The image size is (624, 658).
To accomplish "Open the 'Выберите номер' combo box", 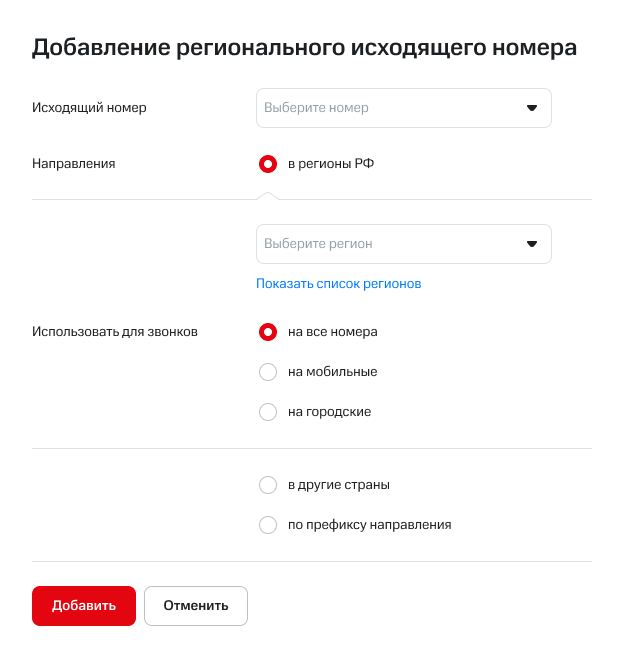I will pos(390,108).
